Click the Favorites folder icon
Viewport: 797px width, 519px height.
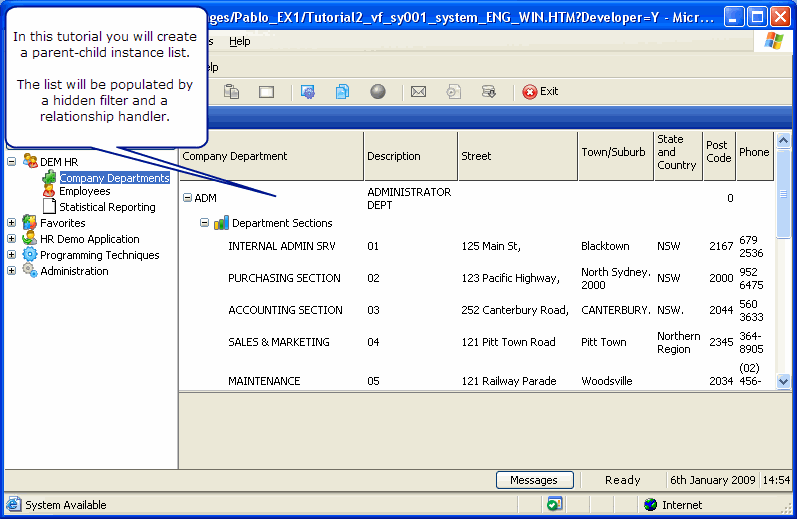30,222
